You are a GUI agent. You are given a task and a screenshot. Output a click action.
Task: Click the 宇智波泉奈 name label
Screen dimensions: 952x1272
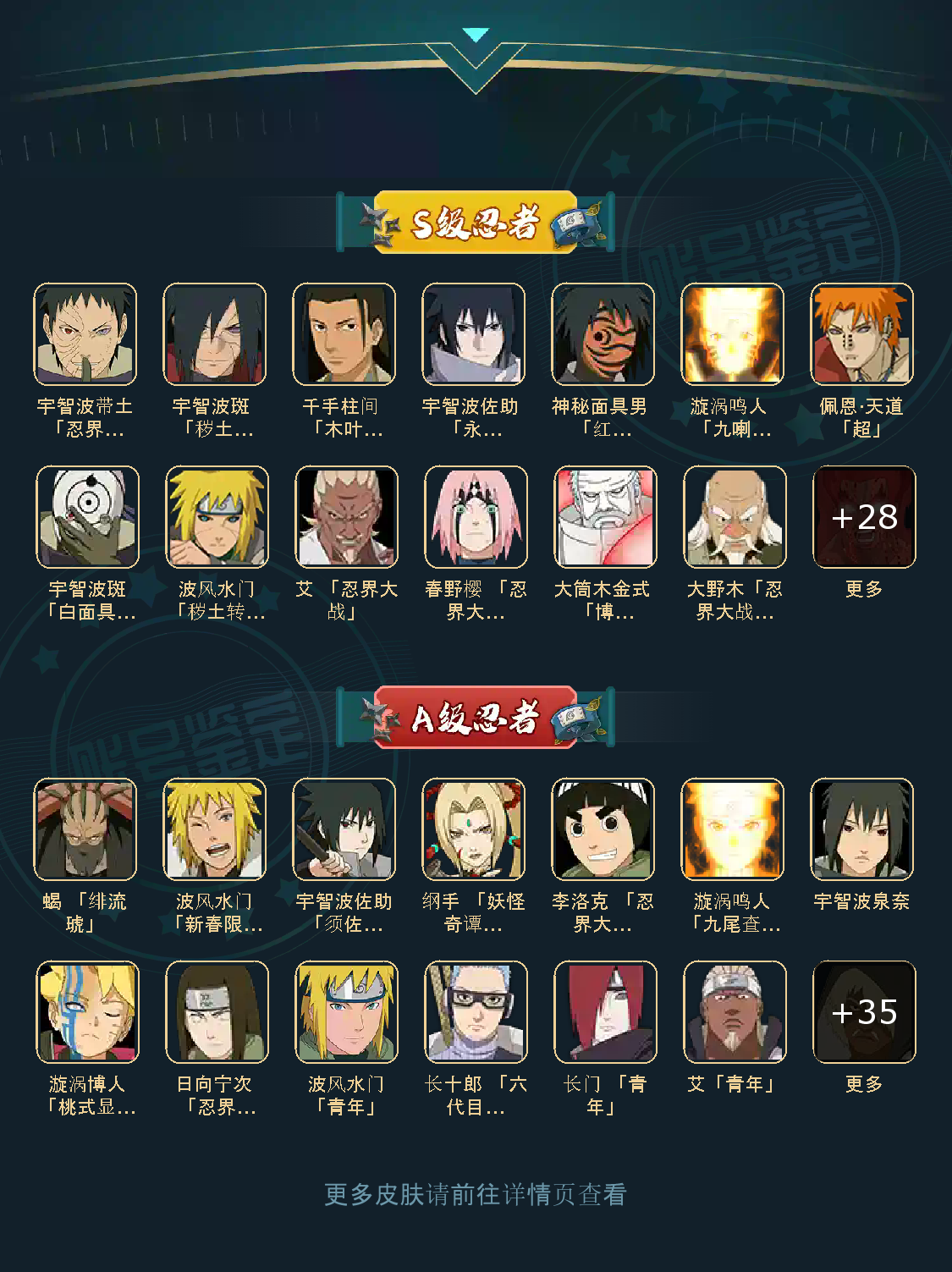[x=861, y=901]
